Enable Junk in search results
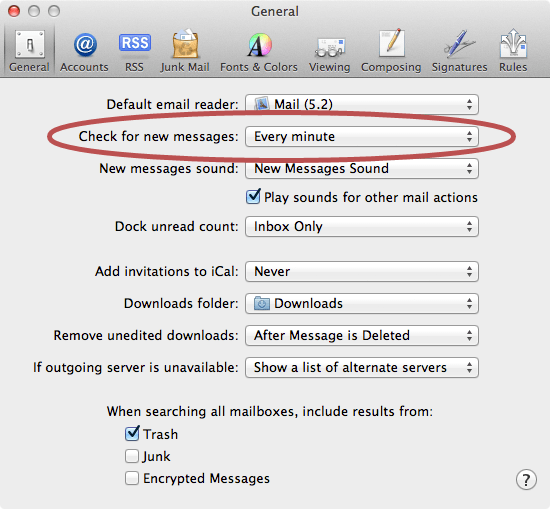Screen dimensions: 550x509 point(132,456)
